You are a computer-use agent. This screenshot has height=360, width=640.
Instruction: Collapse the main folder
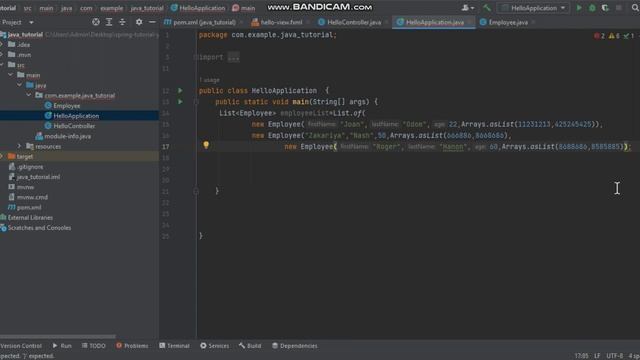pos(11,75)
